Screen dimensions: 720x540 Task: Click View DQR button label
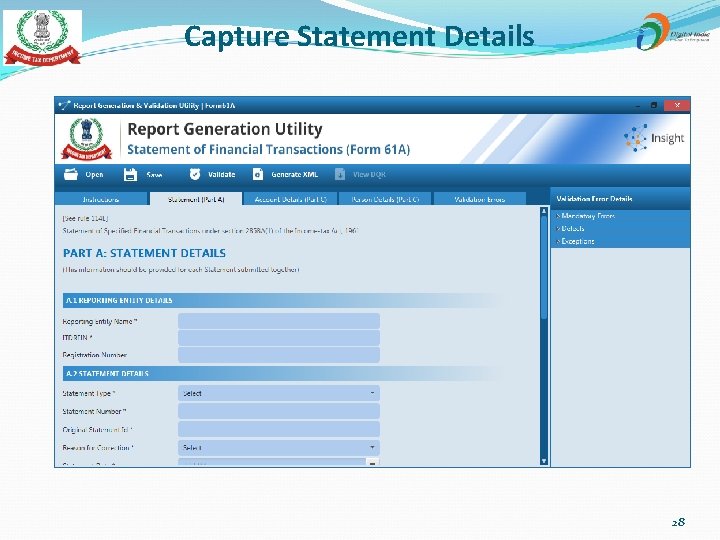[369, 174]
